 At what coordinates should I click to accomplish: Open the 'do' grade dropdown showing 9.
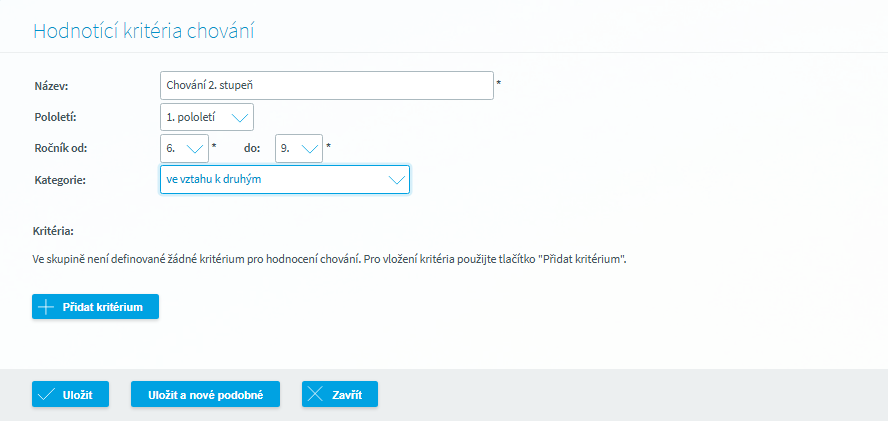pos(299,148)
